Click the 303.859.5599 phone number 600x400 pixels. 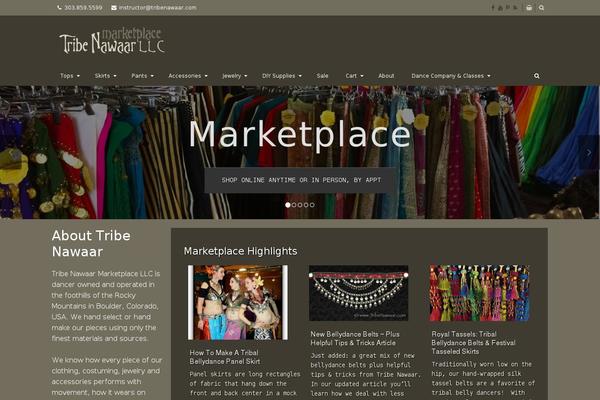tap(83, 8)
